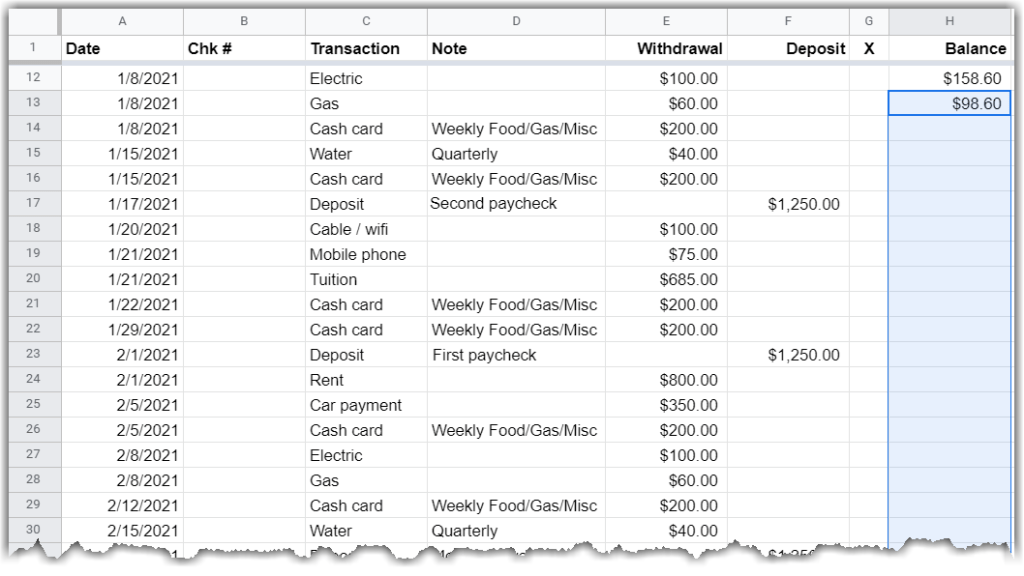Select the Second paycheck note cell

coord(516,204)
